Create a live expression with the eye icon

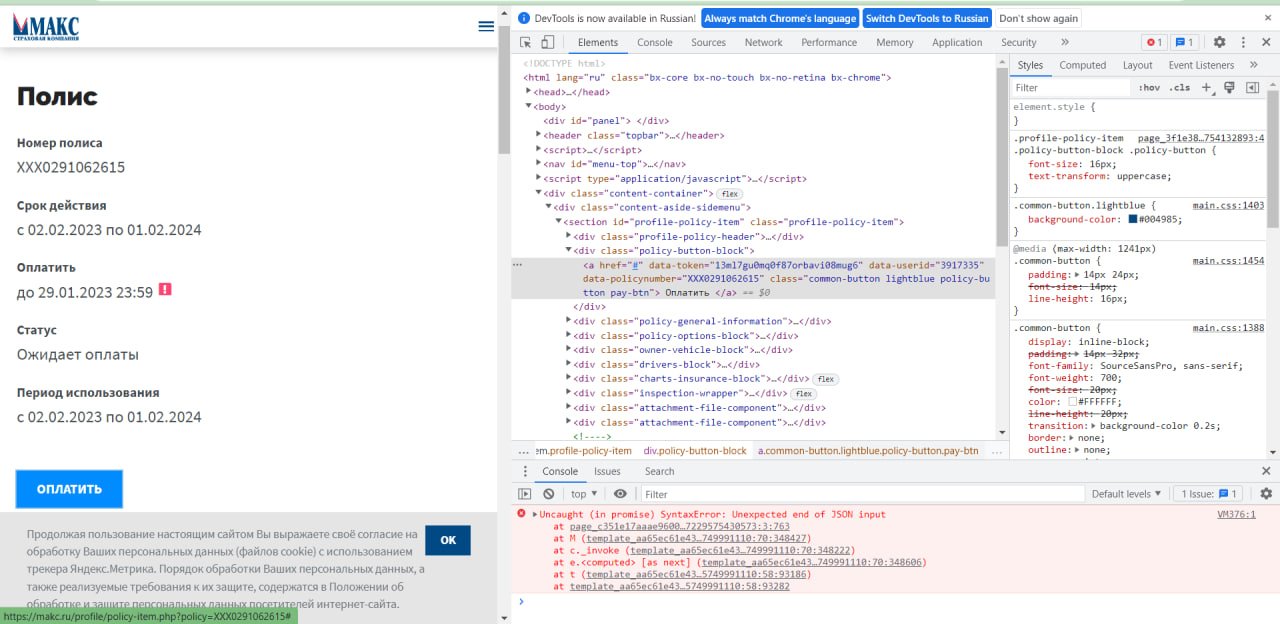click(x=620, y=494)
